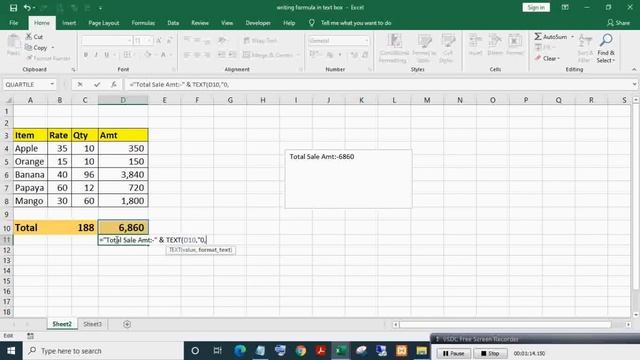Screen dimensions: 640x360
Task: Open the File tab
Action: coord(13,23)
